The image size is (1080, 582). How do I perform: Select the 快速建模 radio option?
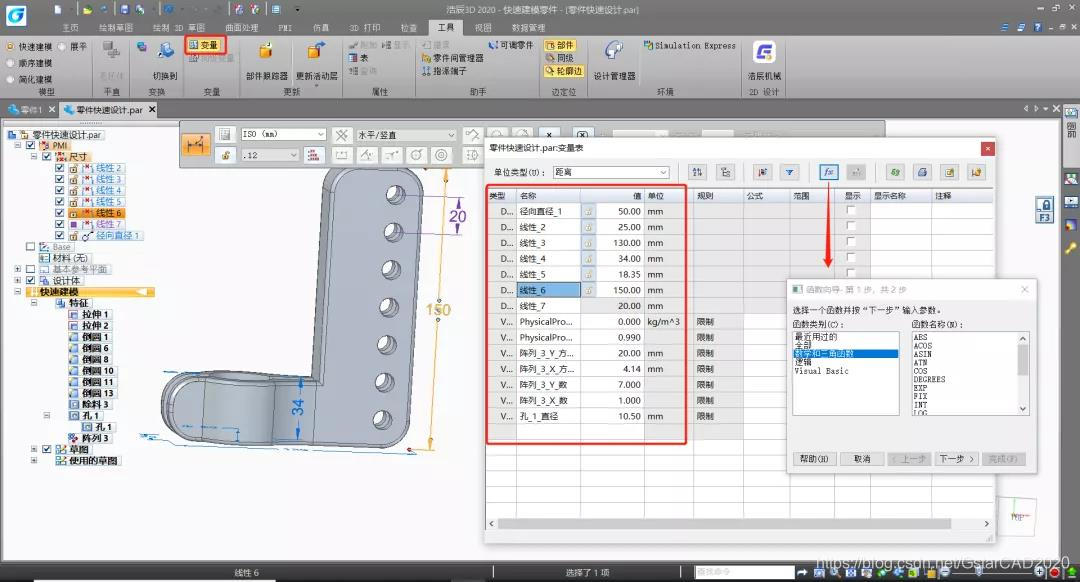point(10,46)
